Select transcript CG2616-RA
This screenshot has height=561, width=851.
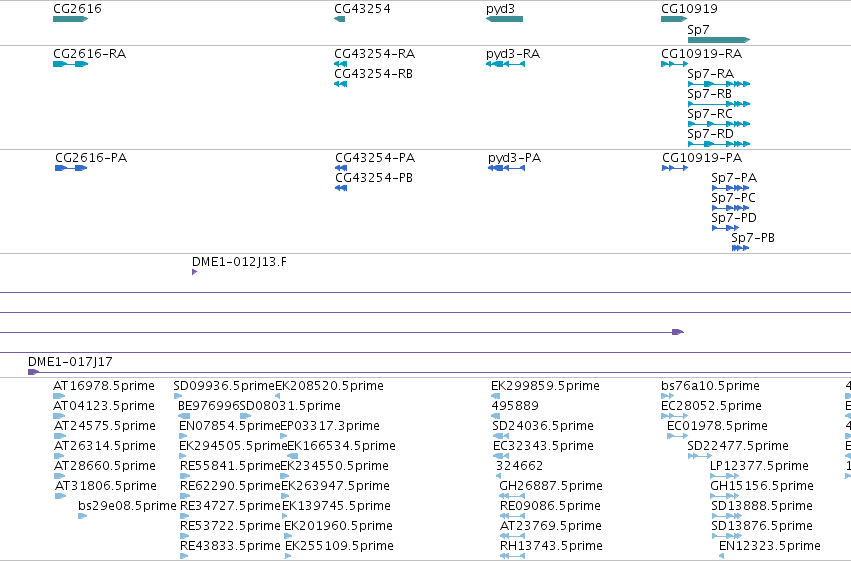71,64
